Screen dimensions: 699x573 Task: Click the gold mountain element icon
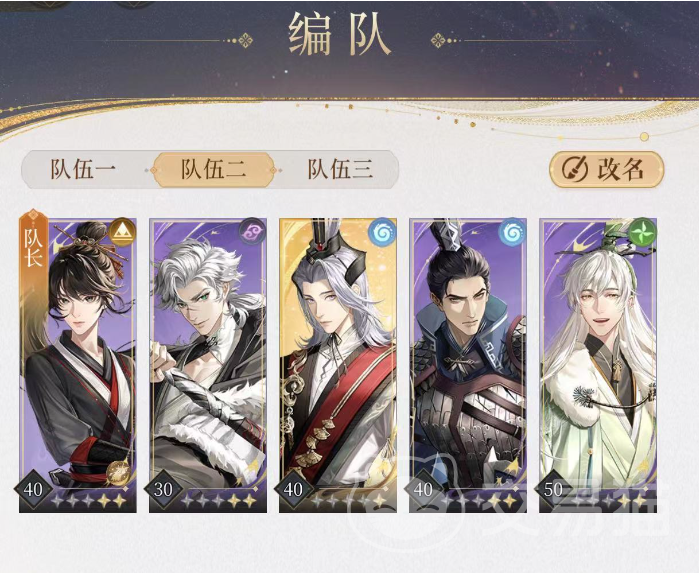click(x=122, y=232)
